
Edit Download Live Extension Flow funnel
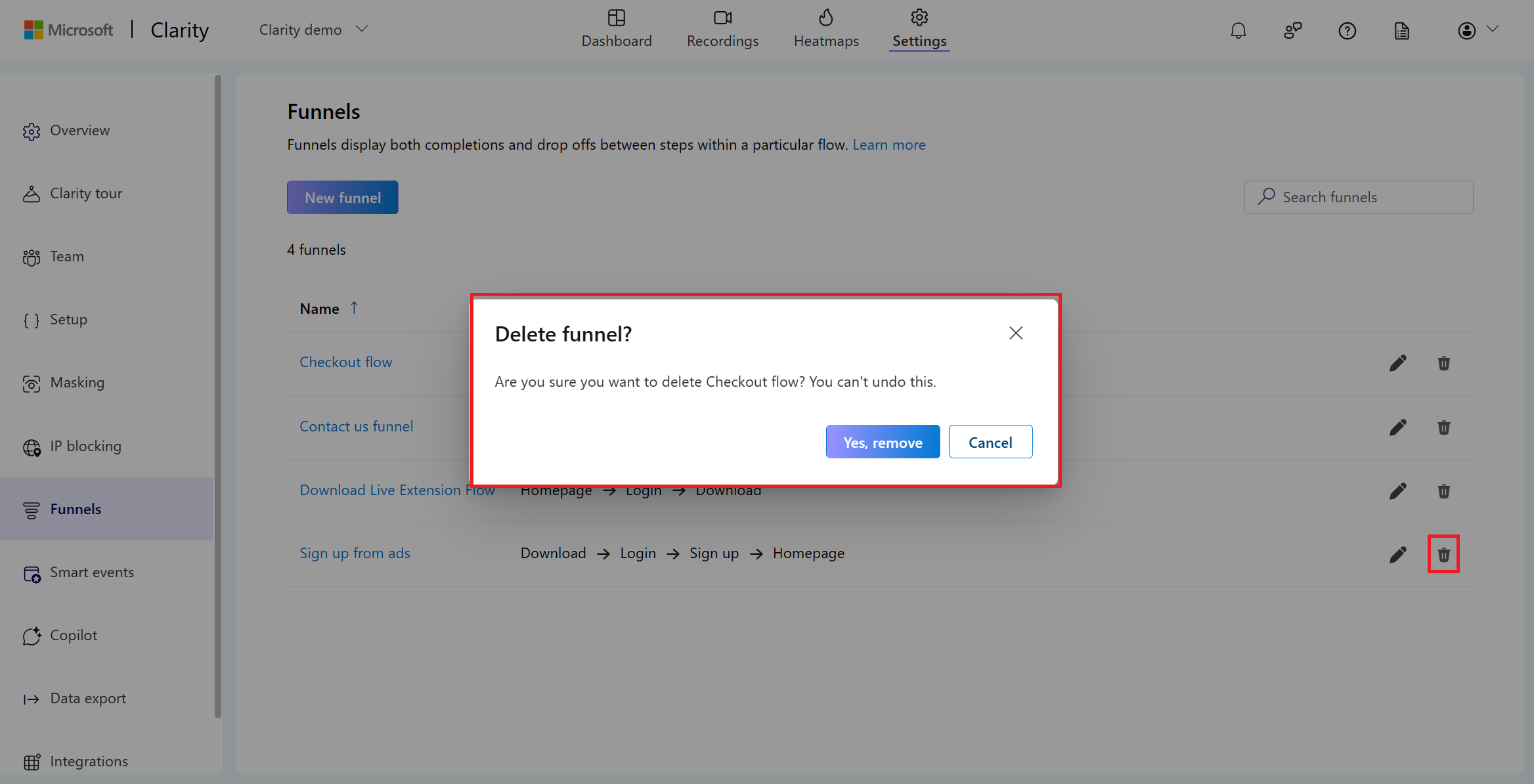[1399, 490]
